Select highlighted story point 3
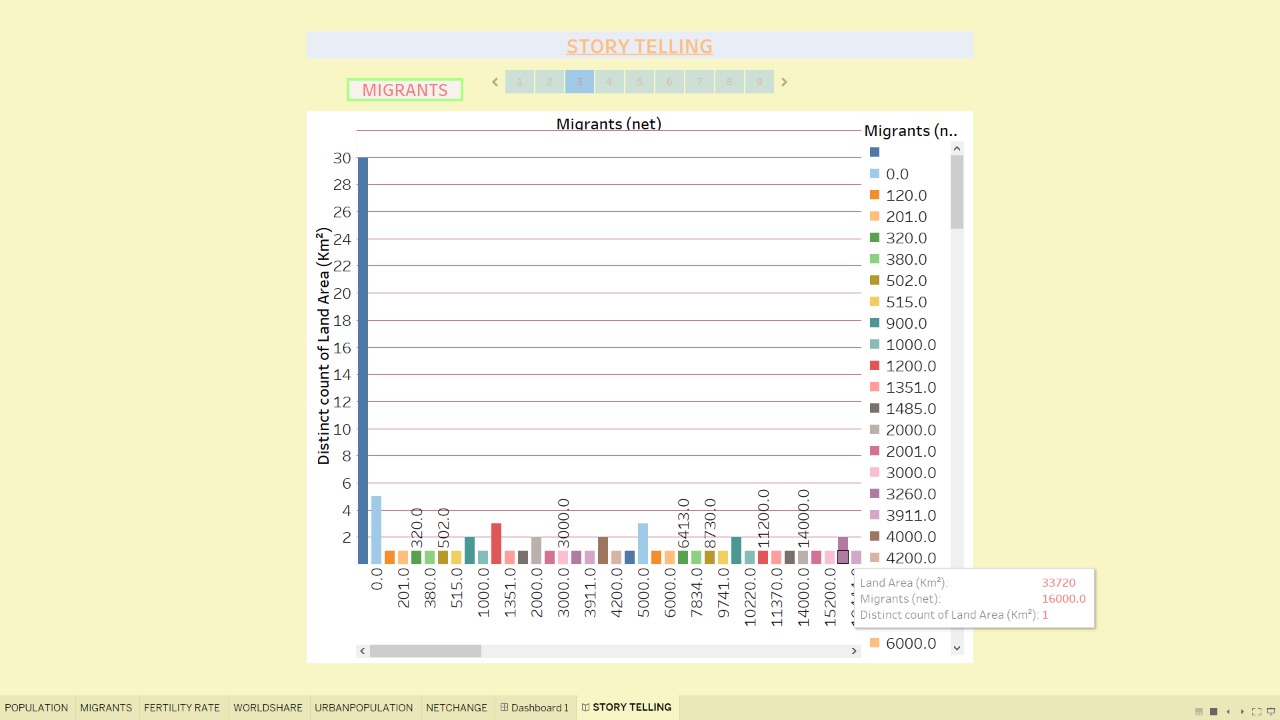 [579, 82]
